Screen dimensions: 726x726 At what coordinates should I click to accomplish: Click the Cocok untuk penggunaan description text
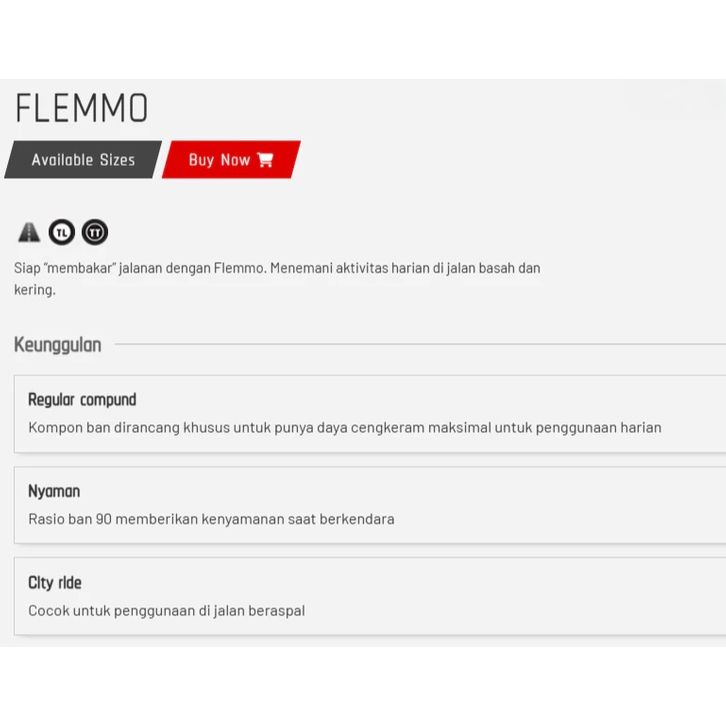tap(166, 610)
